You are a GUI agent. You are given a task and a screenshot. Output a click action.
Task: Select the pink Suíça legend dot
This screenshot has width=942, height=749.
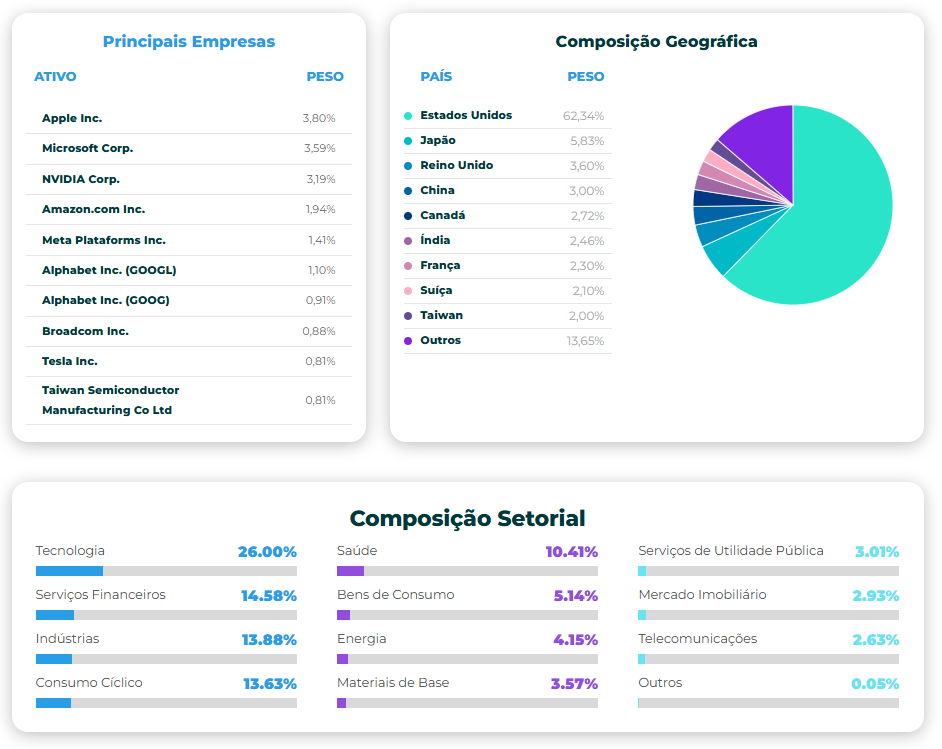click(x=408, y=291)
